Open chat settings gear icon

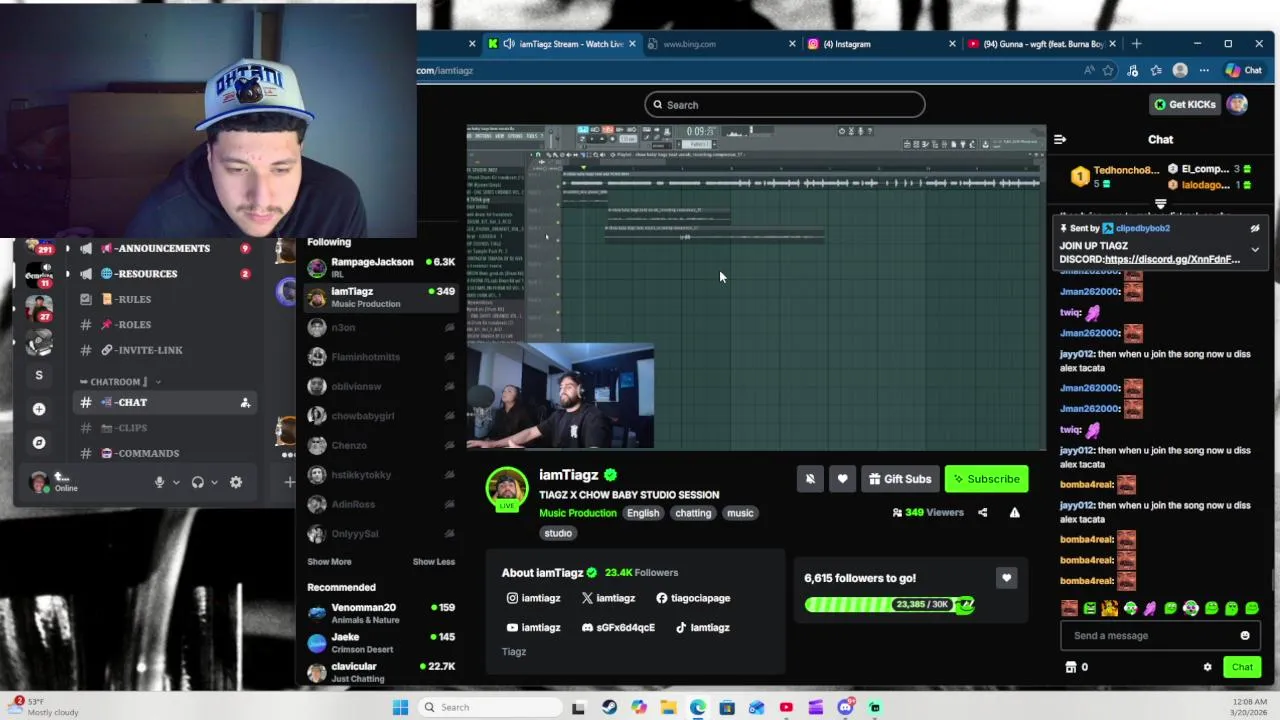coord(1207,667)
